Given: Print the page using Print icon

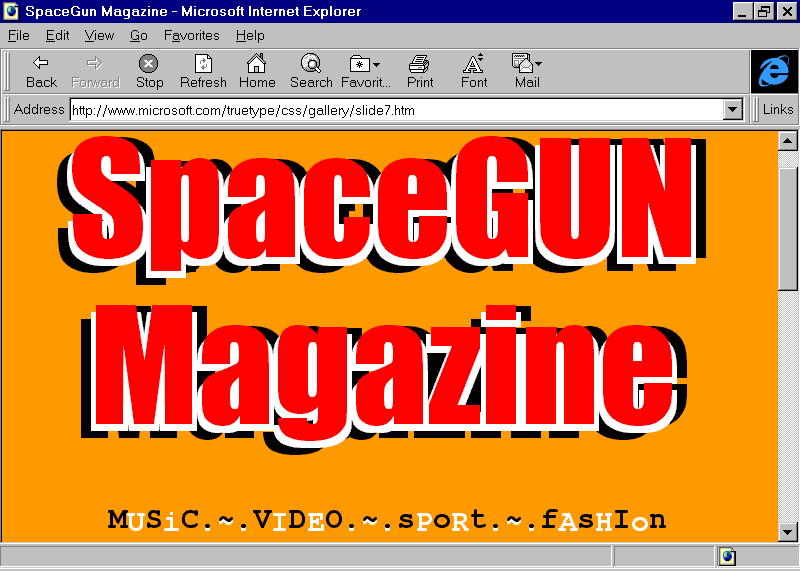Looking at the screenshot, I should [420, 64].
